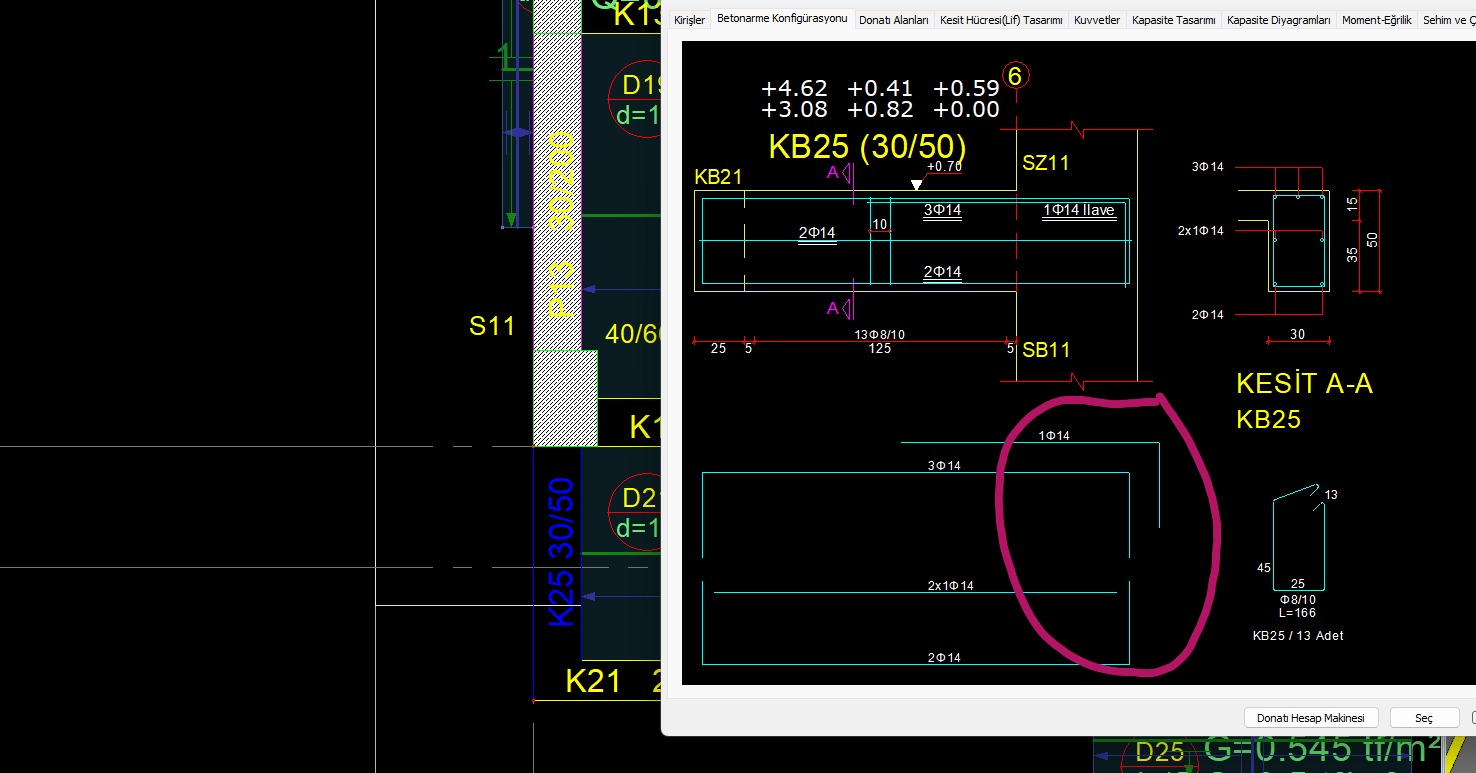Click the 35 dimension beside the section

pos(1353,255)
